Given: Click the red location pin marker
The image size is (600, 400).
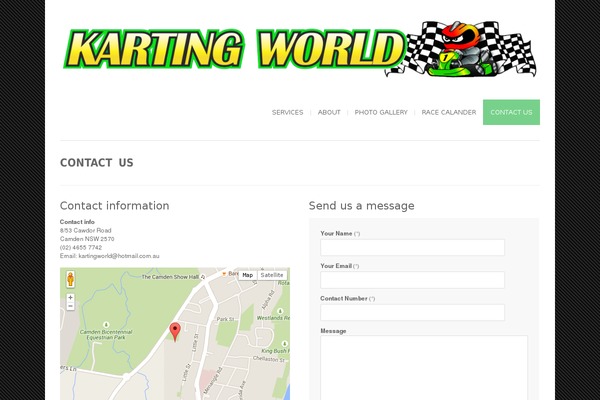Looking at the screenshot, I should point(175,332).
